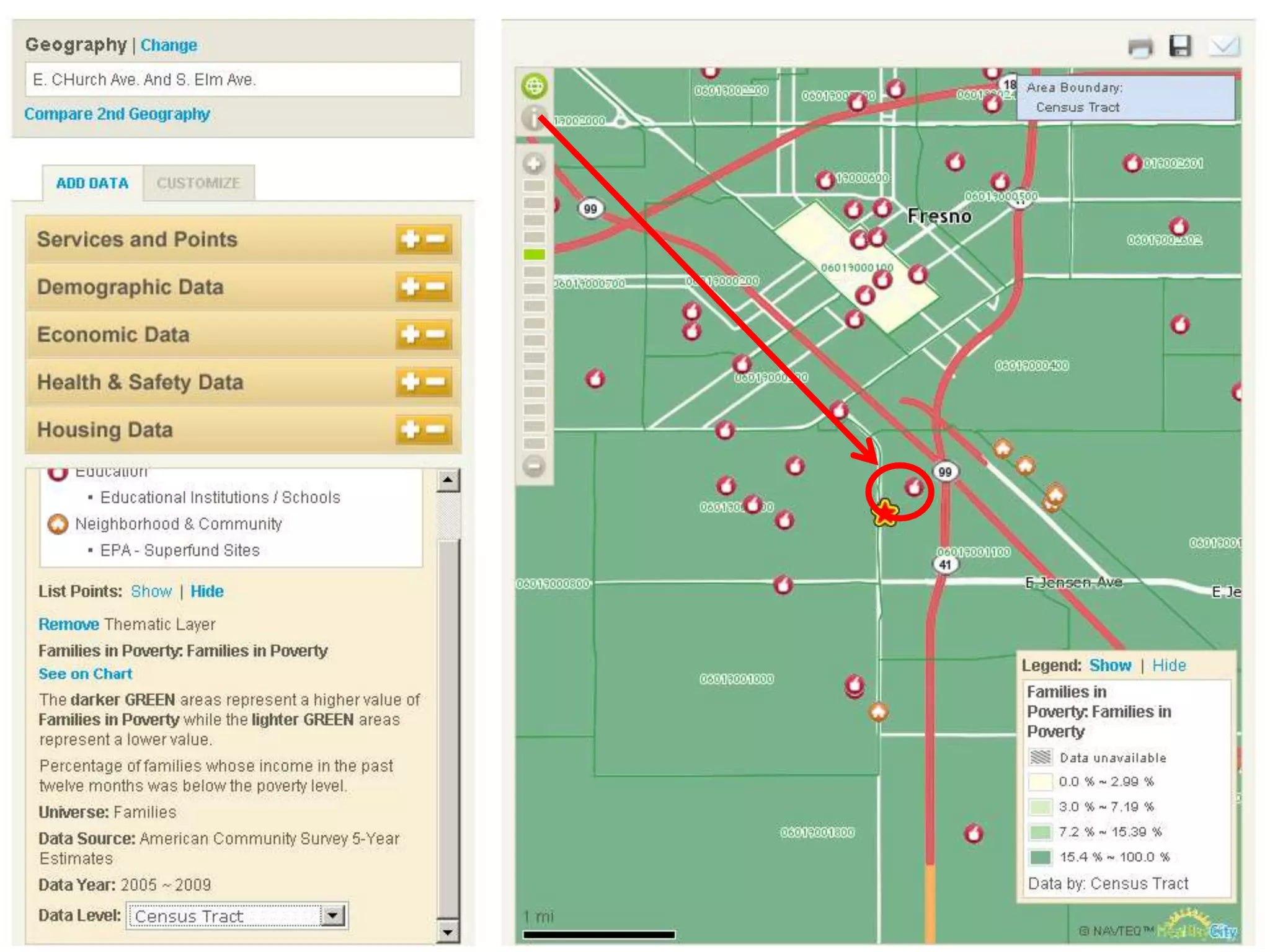Hide the map legend
This screenshot has height=952, width=1270.
click(1168, 666)
